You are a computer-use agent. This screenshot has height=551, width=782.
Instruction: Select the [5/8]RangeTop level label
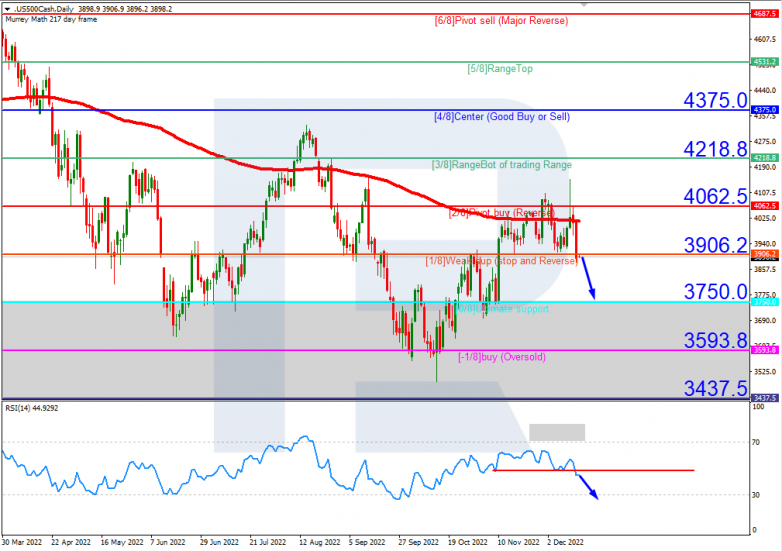pyautogui.click(x=500, y=69)
